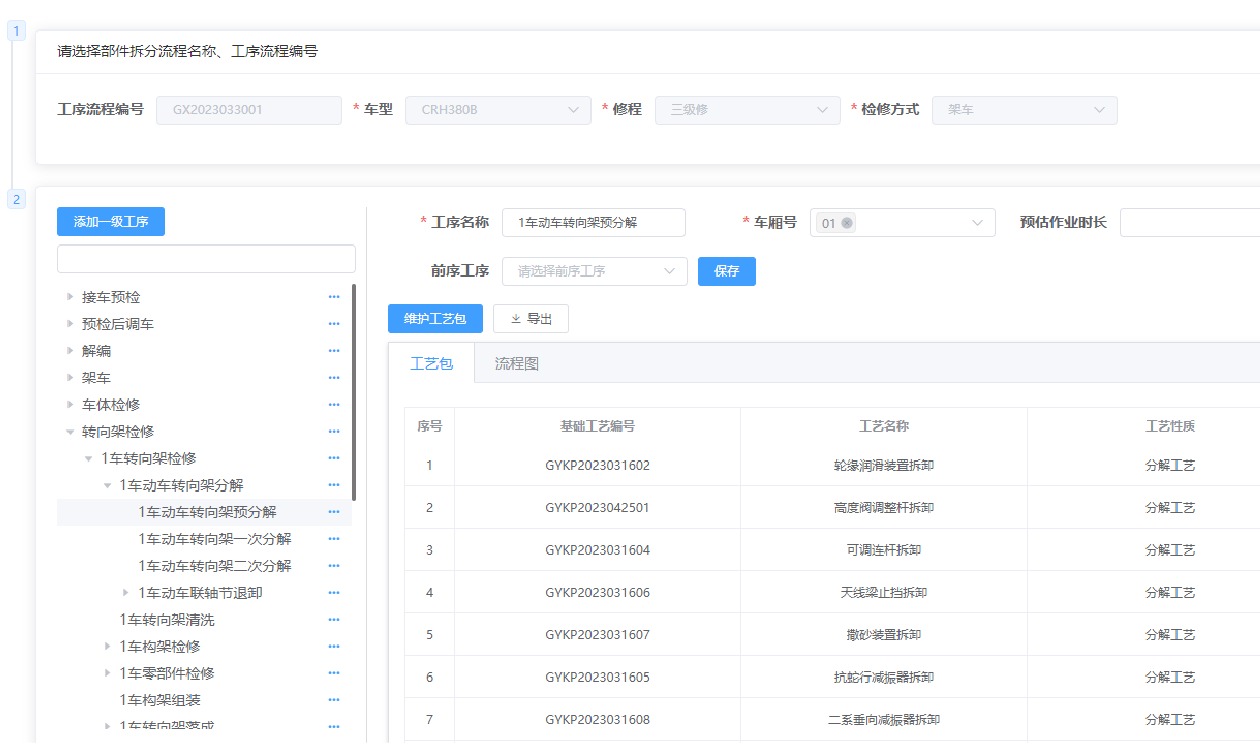
Task: Expand the 预检后调车 tree node
Action: (x=70, y=324)
